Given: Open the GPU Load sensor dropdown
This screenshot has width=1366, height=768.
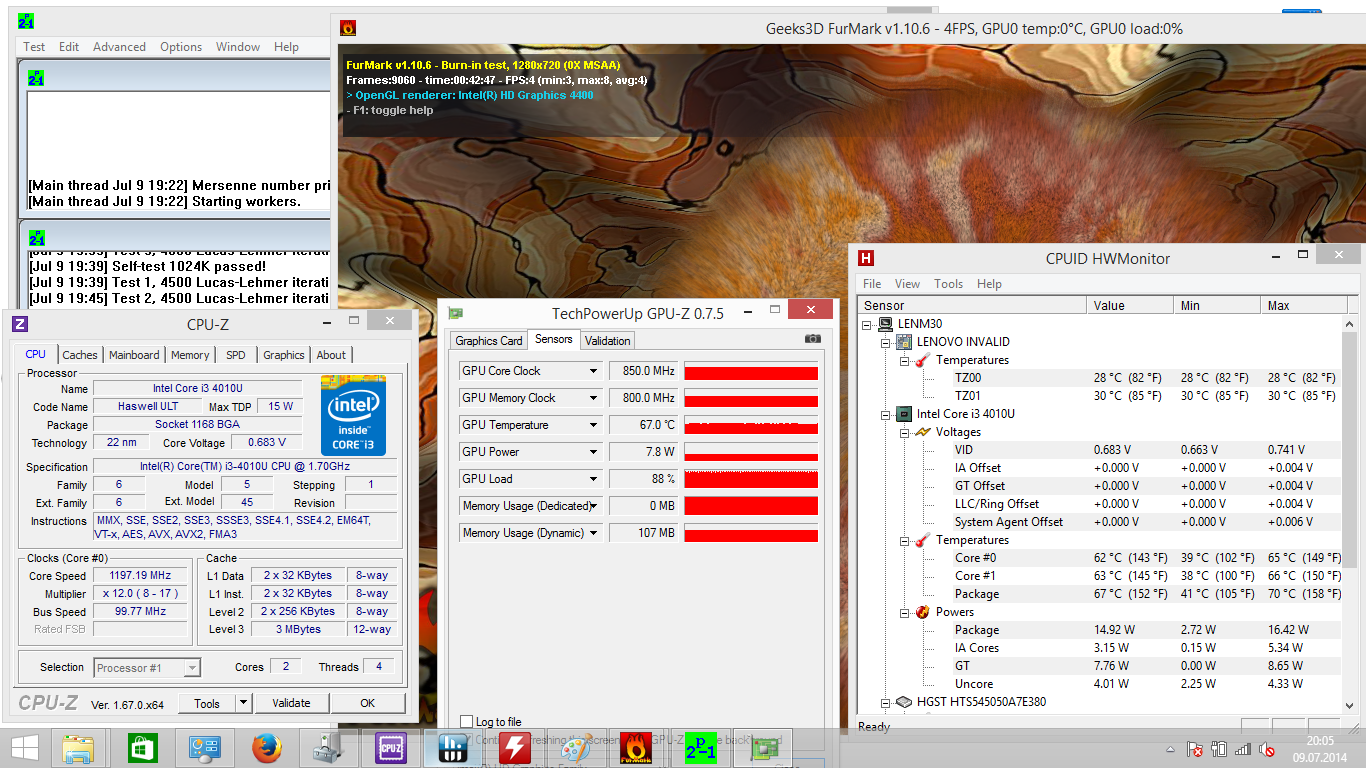Looking at the screenshot, I should coord(593,479).
